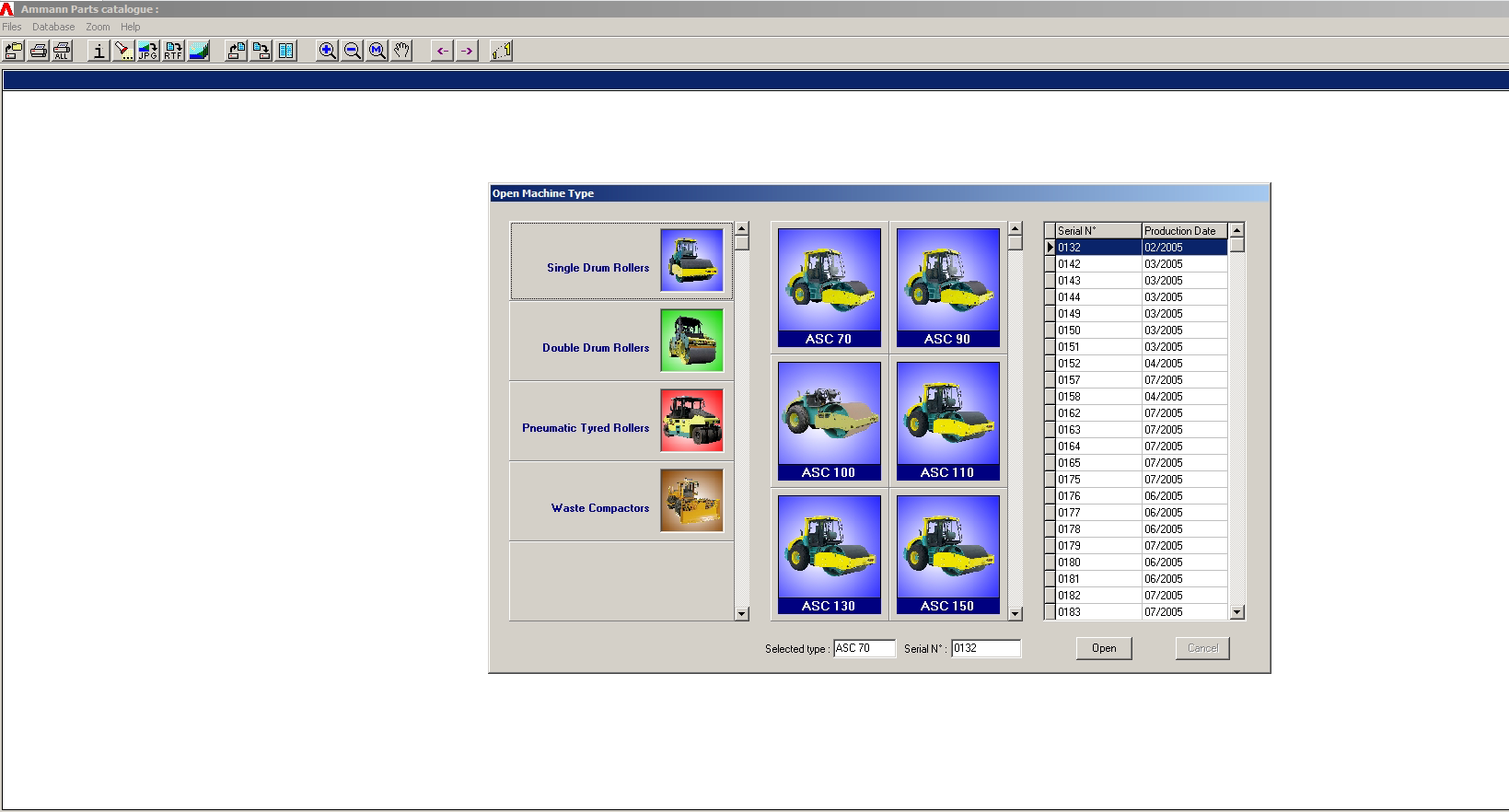Click the Open button
This screenshot has height=812, width=1509.
point(1104,648)
